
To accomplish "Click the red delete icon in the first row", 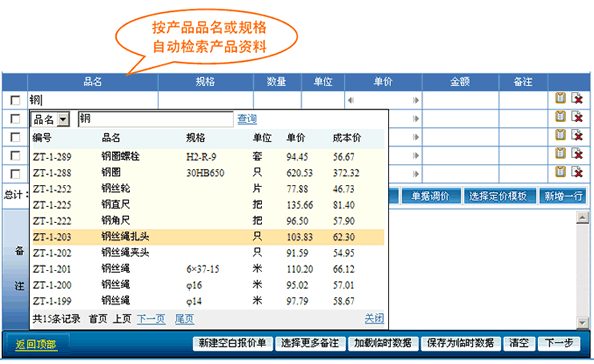I will click(577, 98).
